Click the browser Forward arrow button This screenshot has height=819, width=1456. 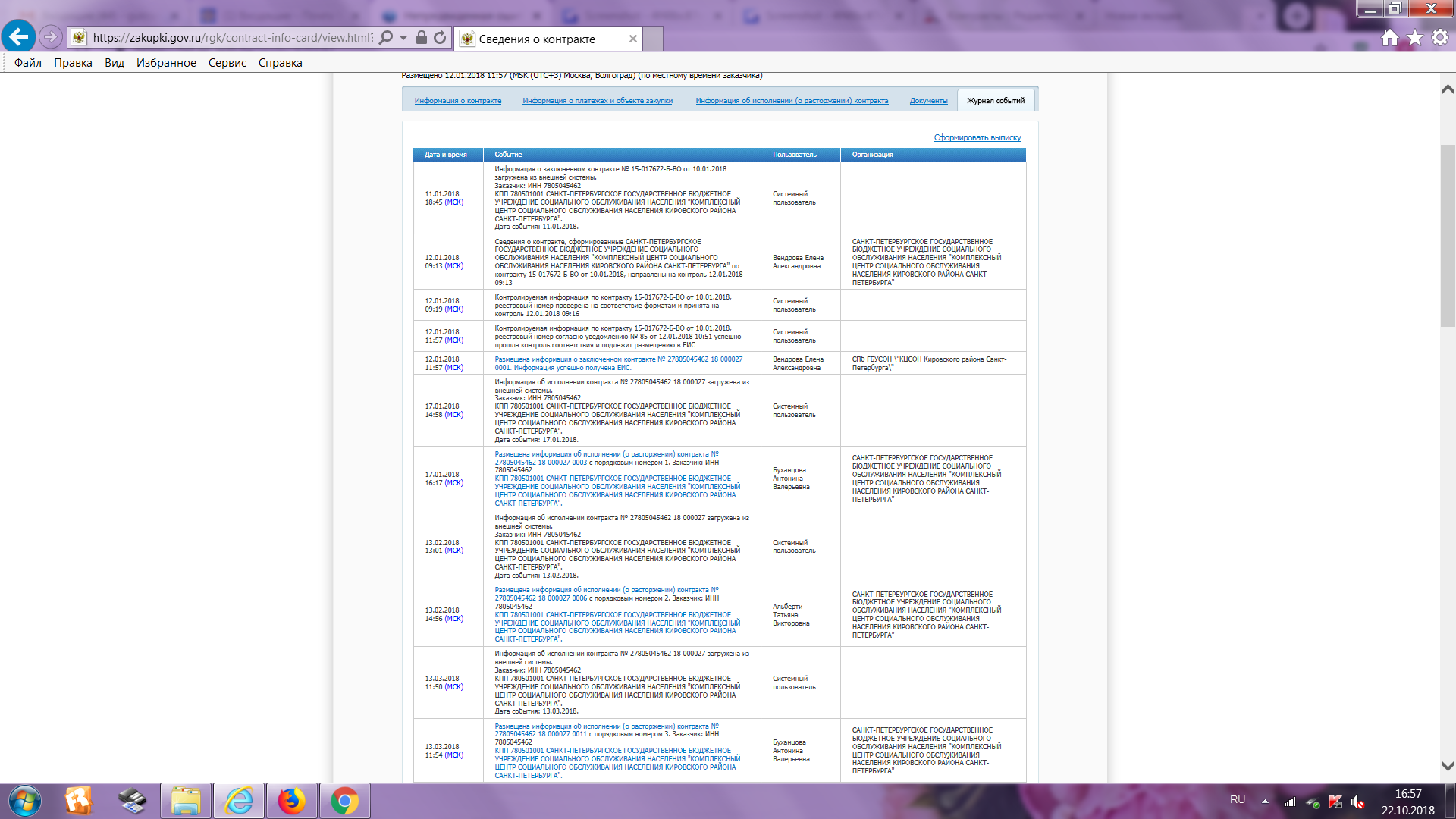50,36
